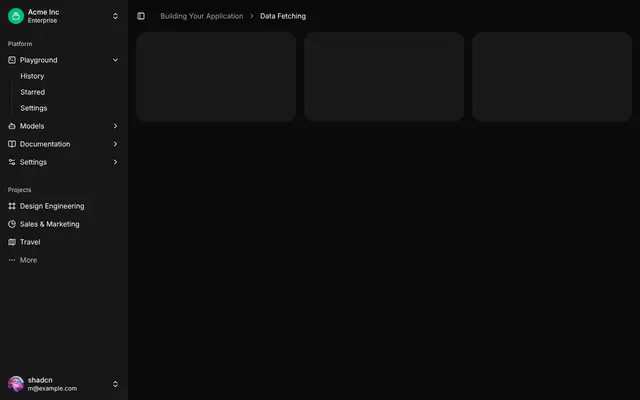Select the platform Settings menu label
Viewport: 640px width, 400px height.
(x=33, y=162)
